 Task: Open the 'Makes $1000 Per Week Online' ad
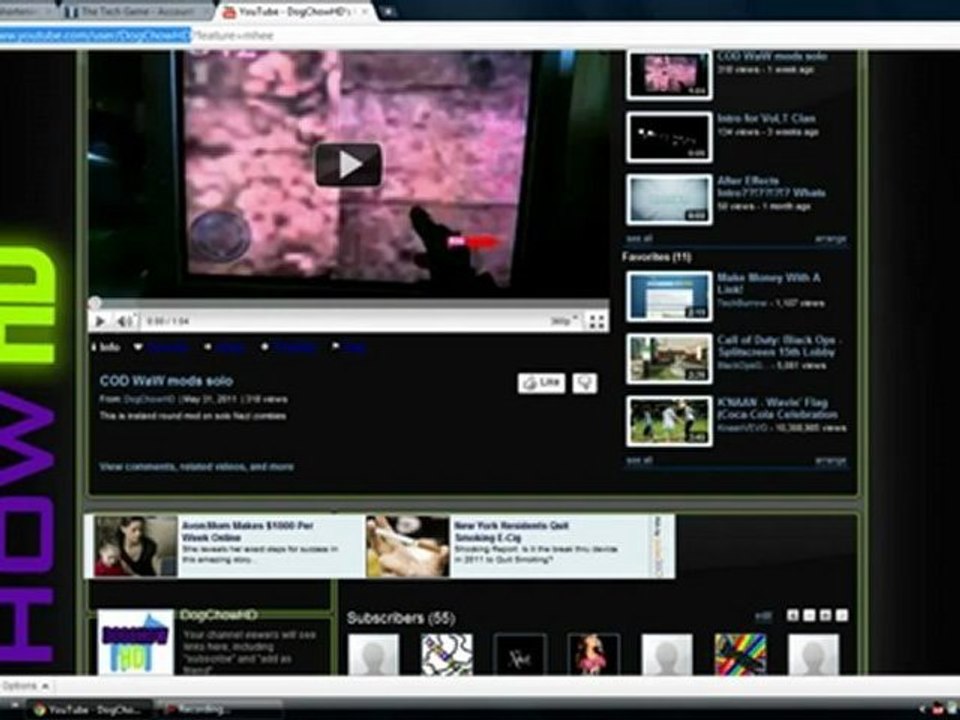(x=247, y=531)
